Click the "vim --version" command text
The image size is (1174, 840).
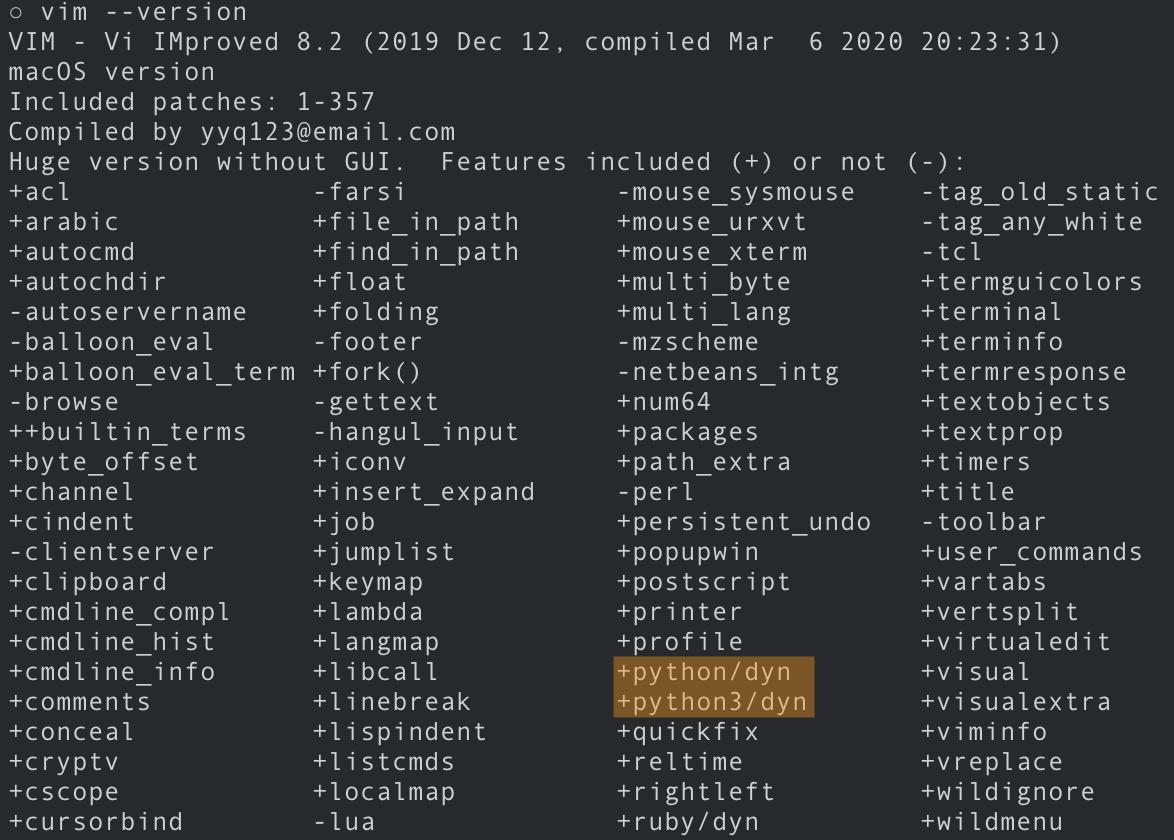click(x=144, y=13)
